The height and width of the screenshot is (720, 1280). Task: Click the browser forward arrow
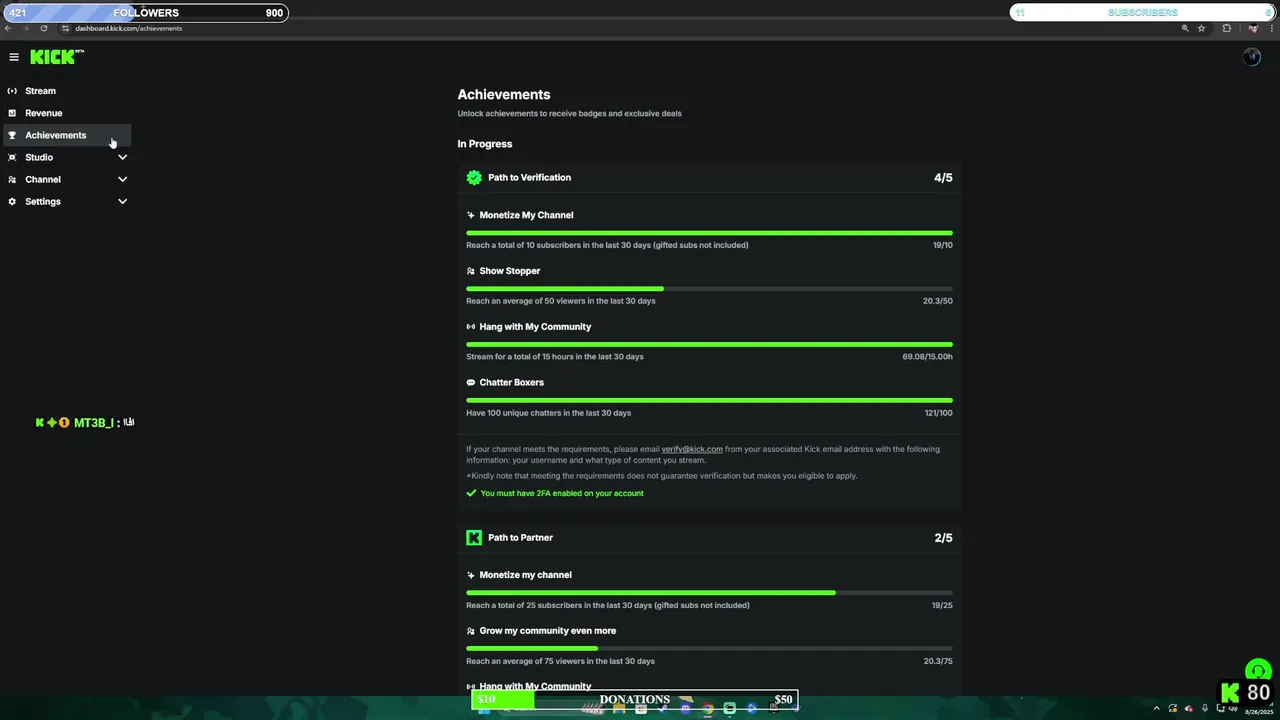[x=26, y=28]
